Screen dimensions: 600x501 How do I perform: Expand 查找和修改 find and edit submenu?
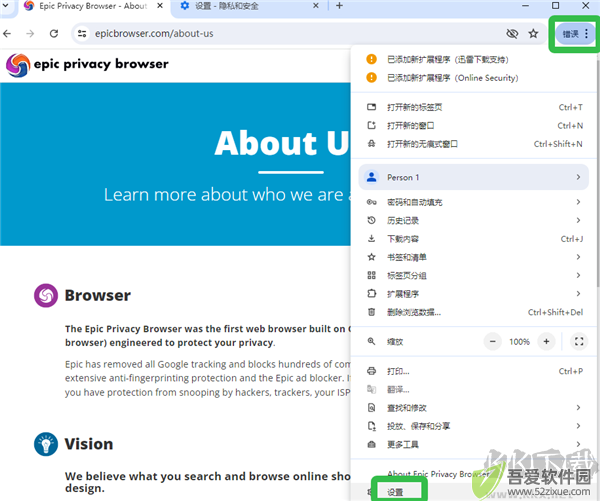point(473,408)
